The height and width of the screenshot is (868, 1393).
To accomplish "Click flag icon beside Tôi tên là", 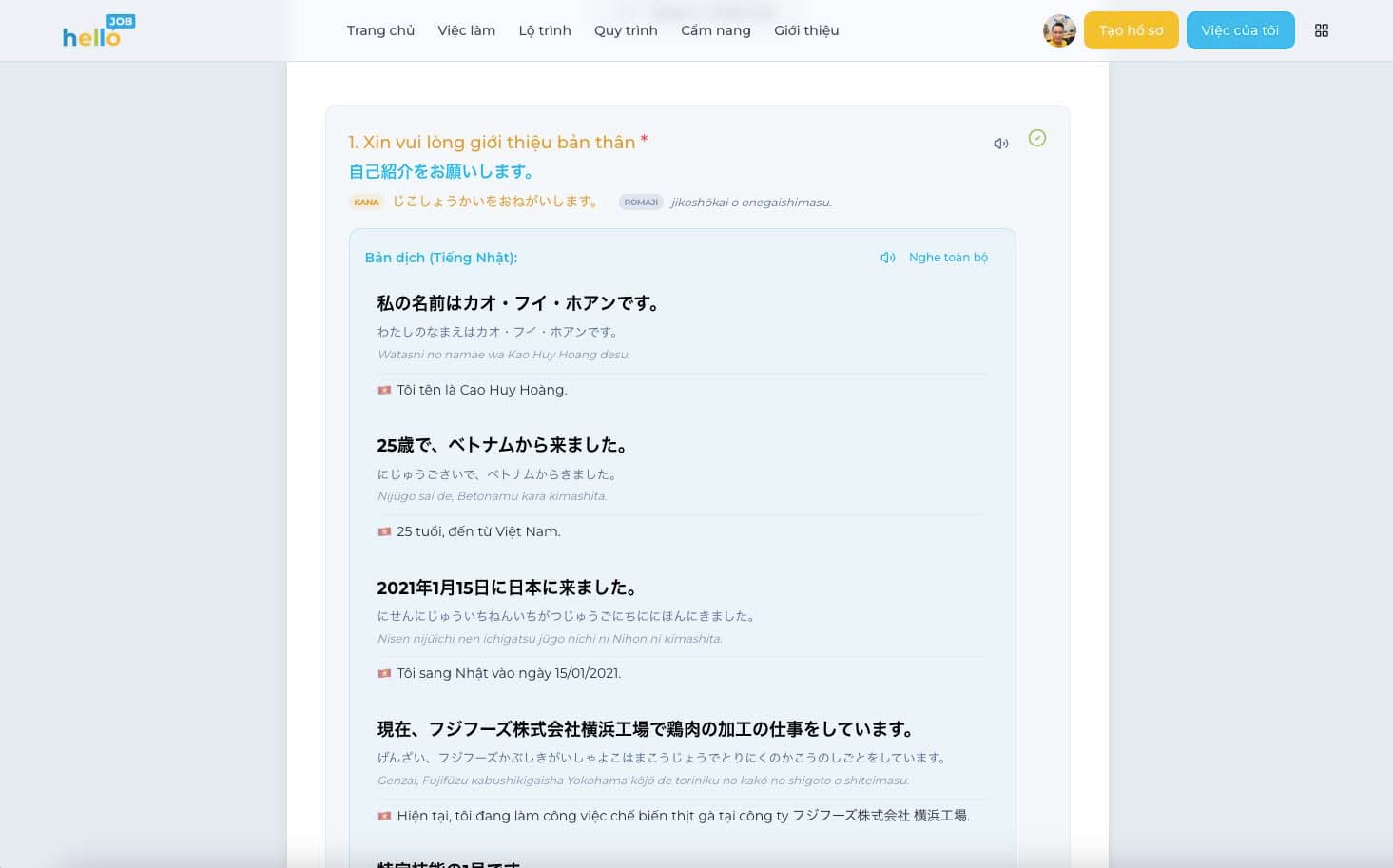I will (384, 390).
